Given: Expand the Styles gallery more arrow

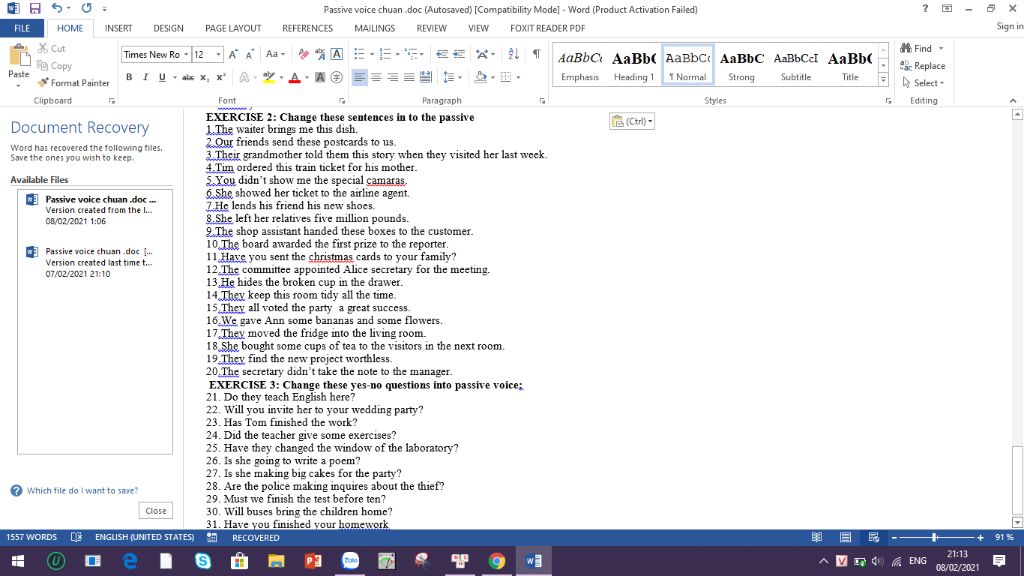Looking at the screenshot, I should pos(883,80).
